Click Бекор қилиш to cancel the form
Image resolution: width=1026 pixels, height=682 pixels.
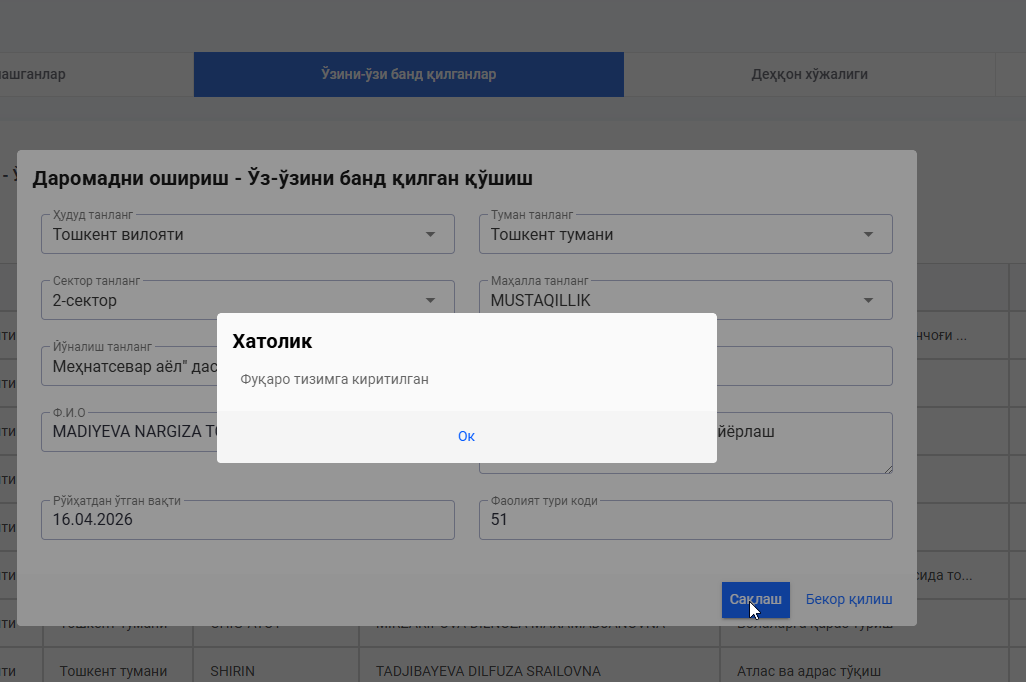[849, 600]
